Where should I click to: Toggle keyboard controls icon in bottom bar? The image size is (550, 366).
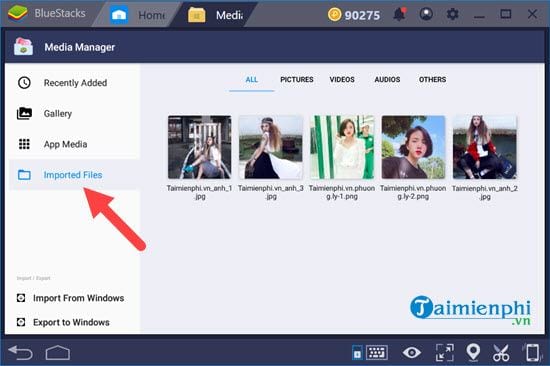click(377, 352)
